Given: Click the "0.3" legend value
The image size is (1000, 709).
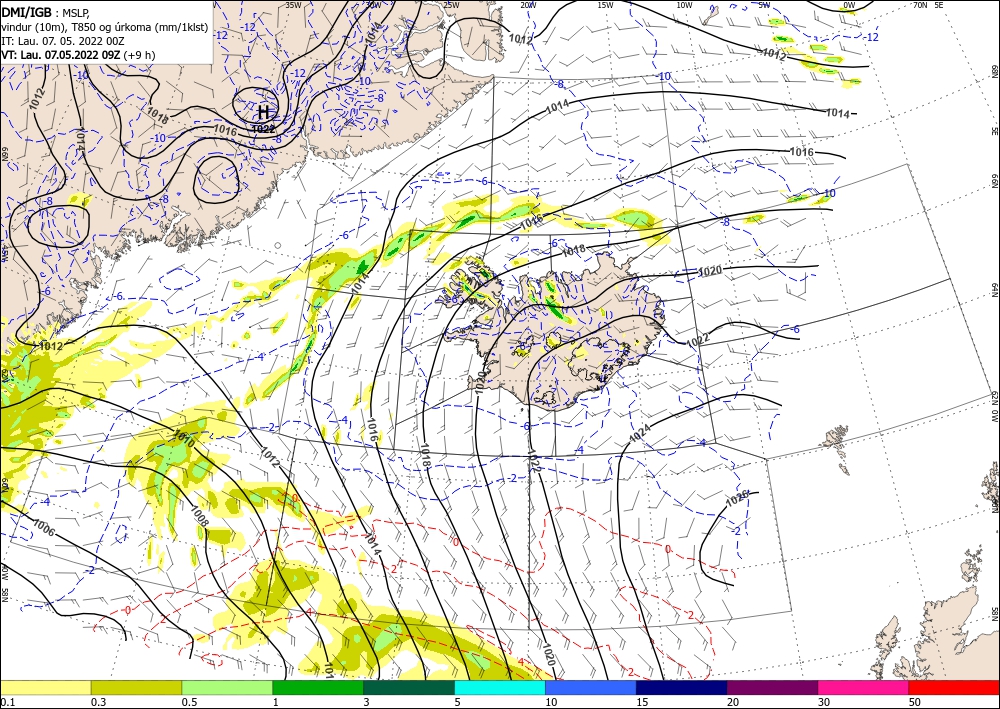Looking at the screenshot, I should (x=98, y=702).
